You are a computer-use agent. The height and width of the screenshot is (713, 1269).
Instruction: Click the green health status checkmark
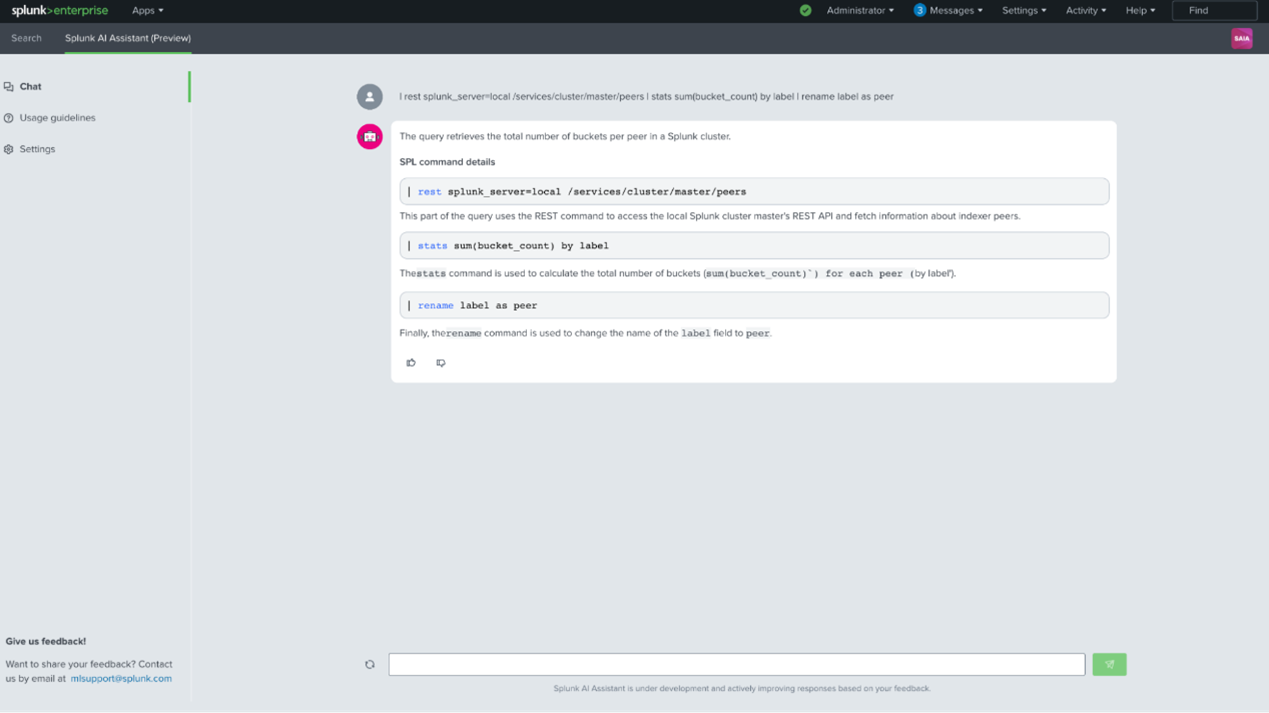(x=805, y=11)
